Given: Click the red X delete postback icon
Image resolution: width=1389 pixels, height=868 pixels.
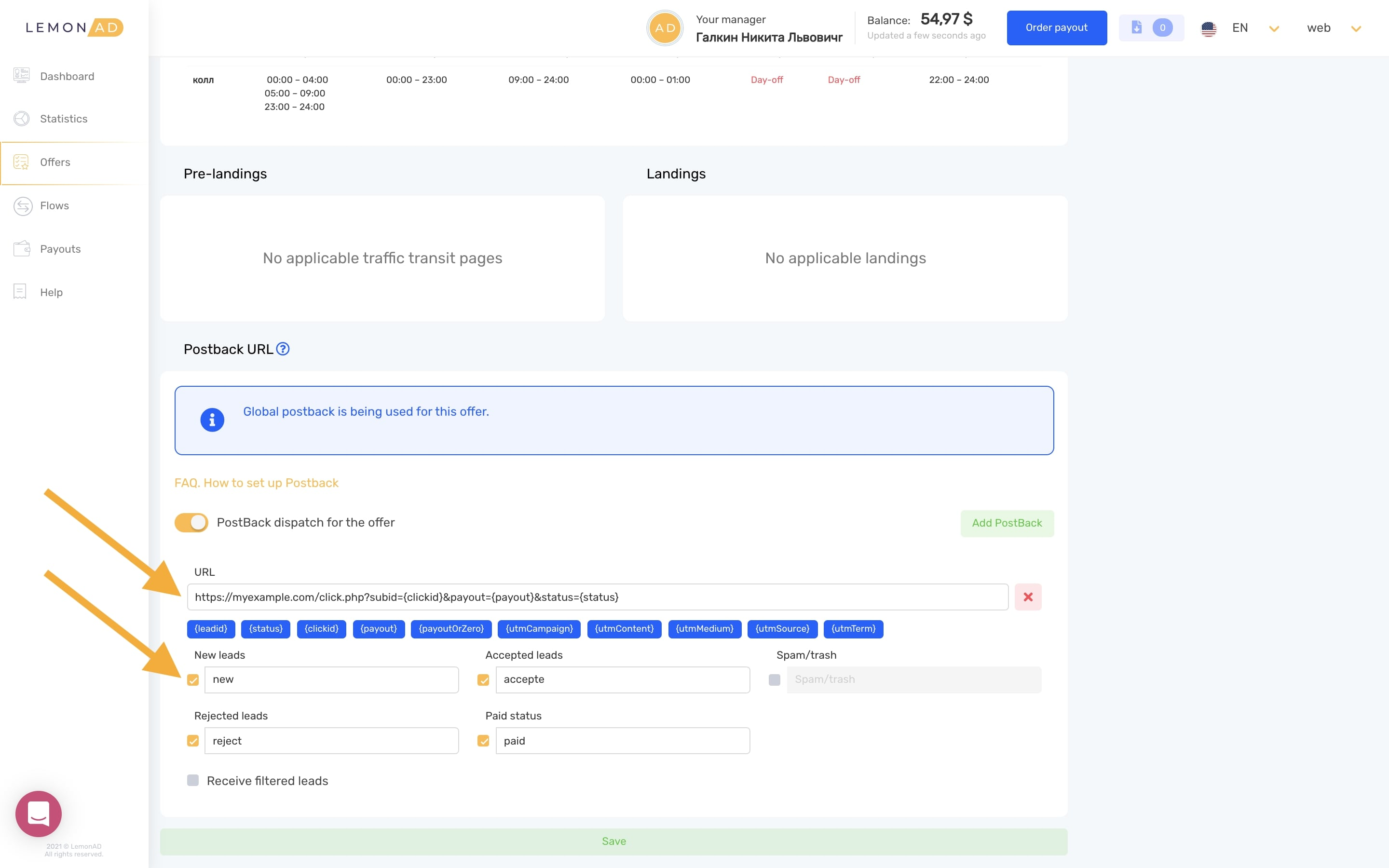Looking at the screenshot, I should point(1027,597).
